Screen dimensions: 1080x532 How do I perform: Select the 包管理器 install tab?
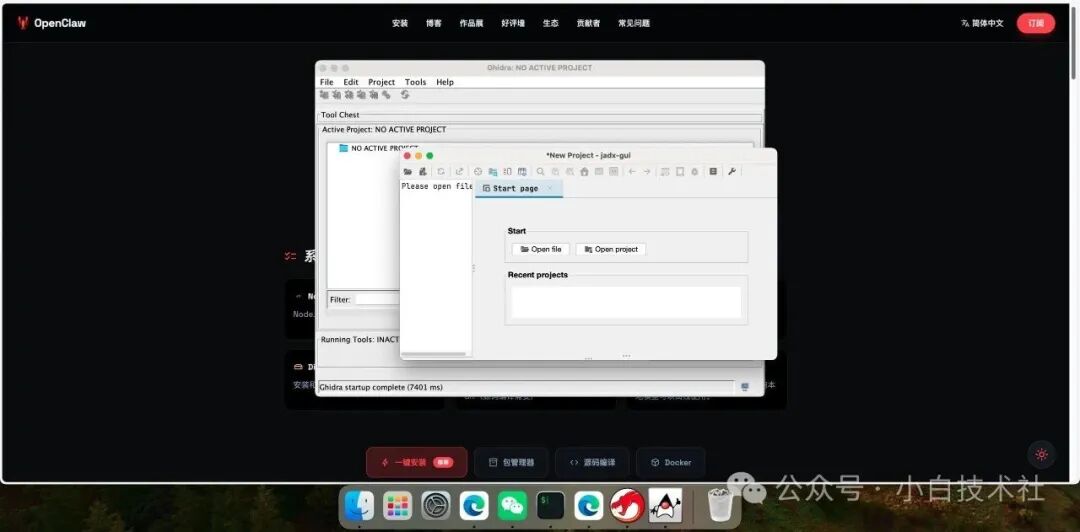coord(511,462)
